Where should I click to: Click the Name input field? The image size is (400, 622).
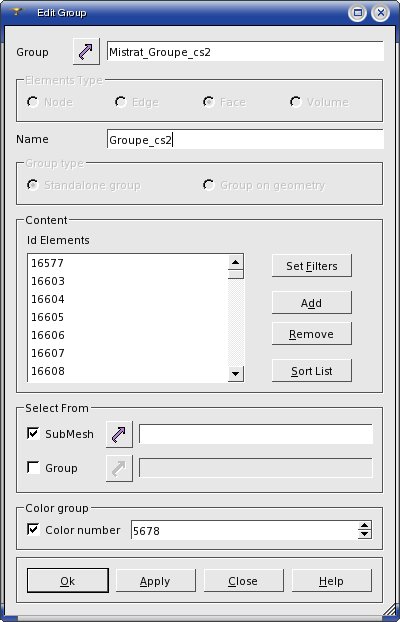pos(245,140)
